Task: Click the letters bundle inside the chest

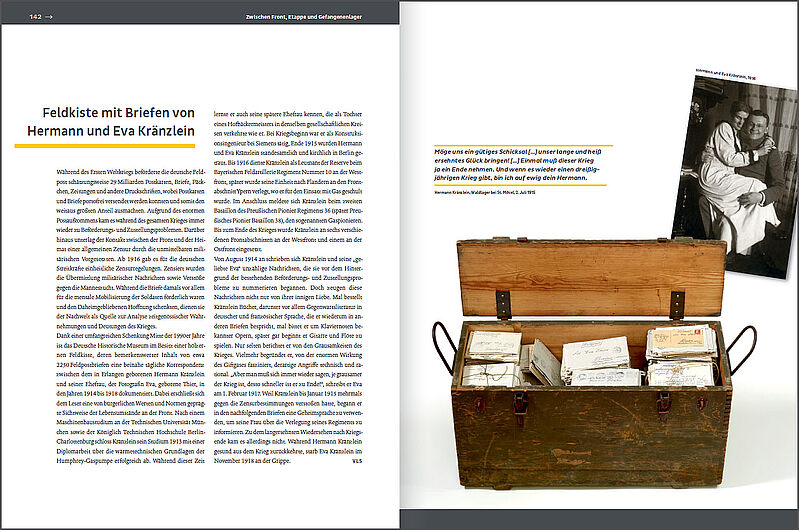Action: 591,358
